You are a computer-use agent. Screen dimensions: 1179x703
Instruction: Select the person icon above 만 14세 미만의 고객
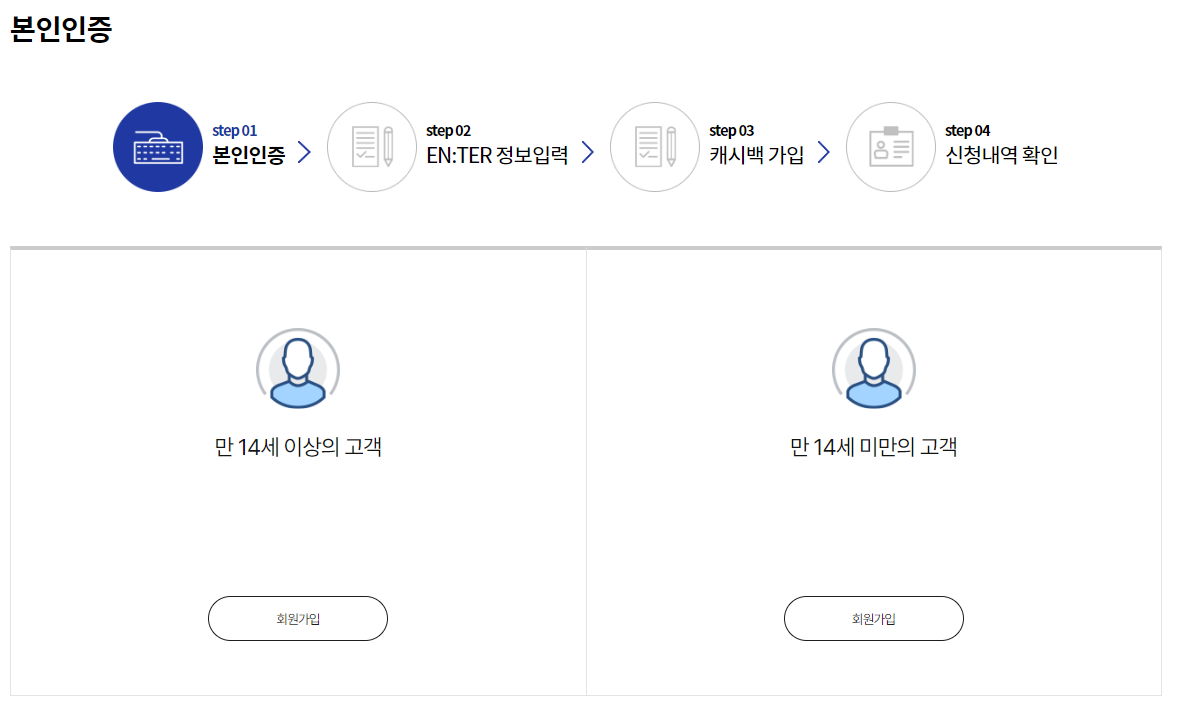coord(873,369)
